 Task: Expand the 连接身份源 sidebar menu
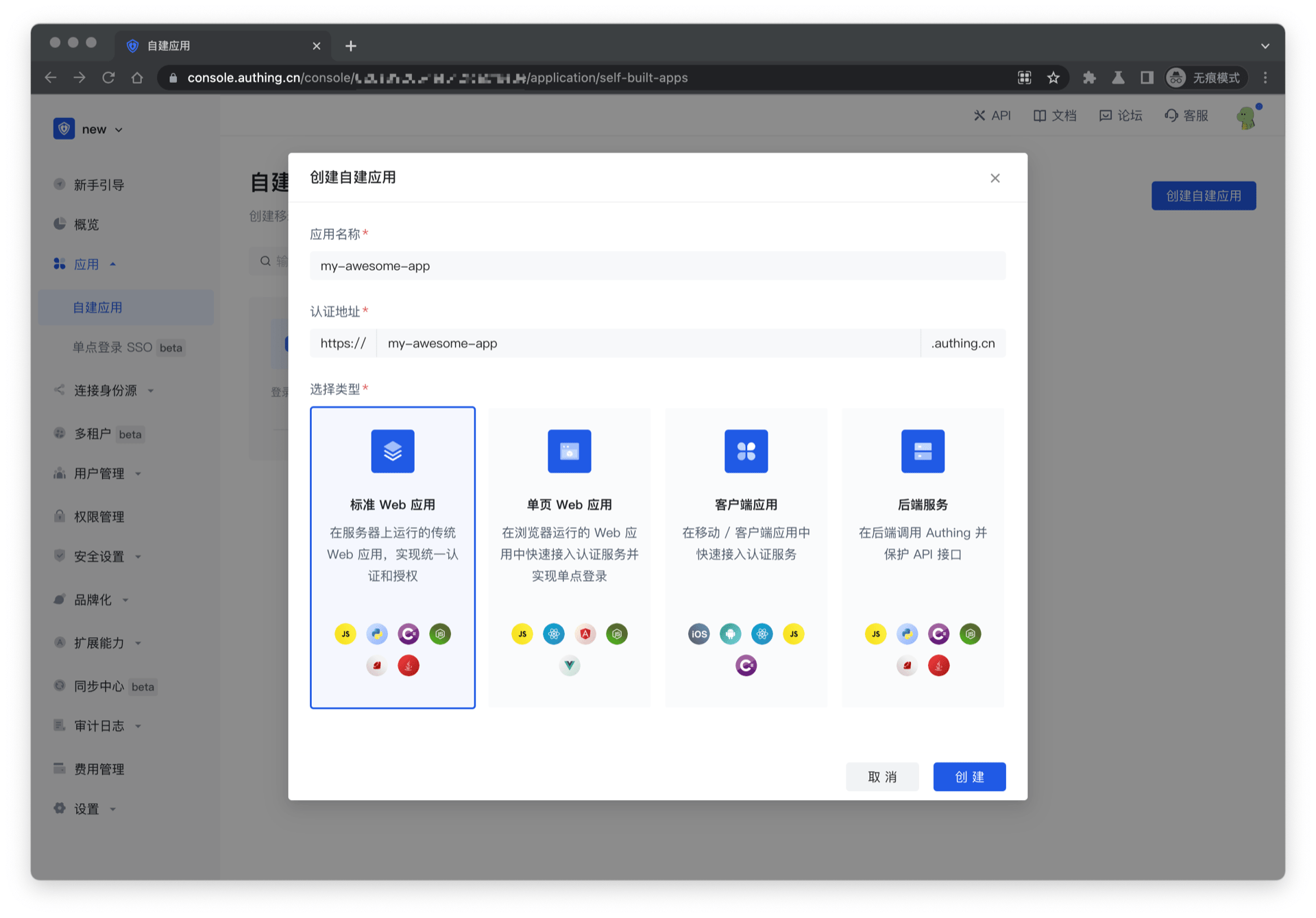pyautogui.click(x=106, y=390)
